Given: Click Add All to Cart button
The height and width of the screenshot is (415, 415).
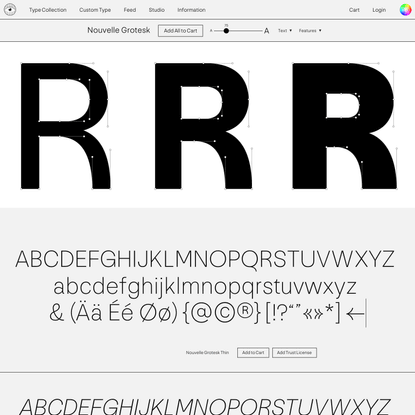Looking at the screenshot, I should [x=180, y=31].
